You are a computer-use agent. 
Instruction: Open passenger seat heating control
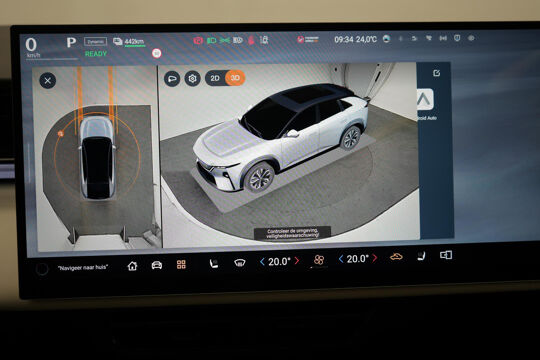point(421,256)
